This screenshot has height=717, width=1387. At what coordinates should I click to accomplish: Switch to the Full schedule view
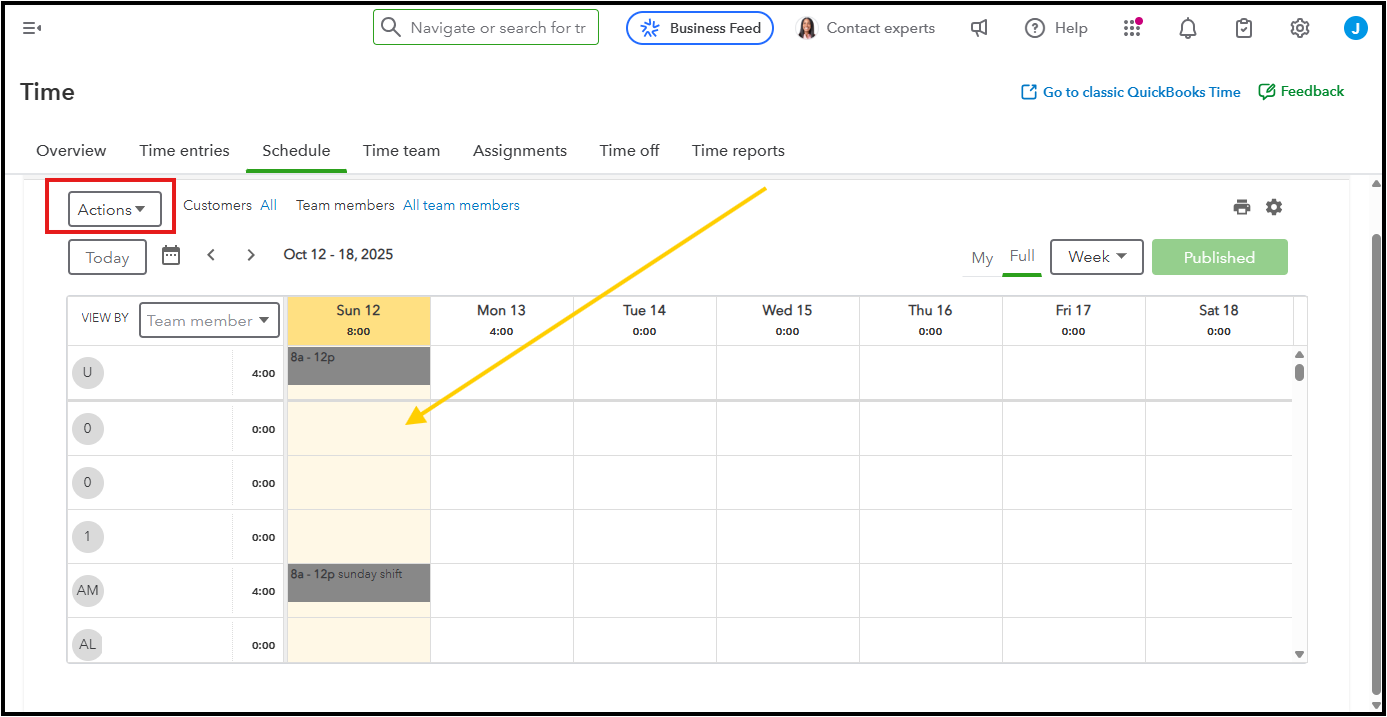click(1022, 256)
